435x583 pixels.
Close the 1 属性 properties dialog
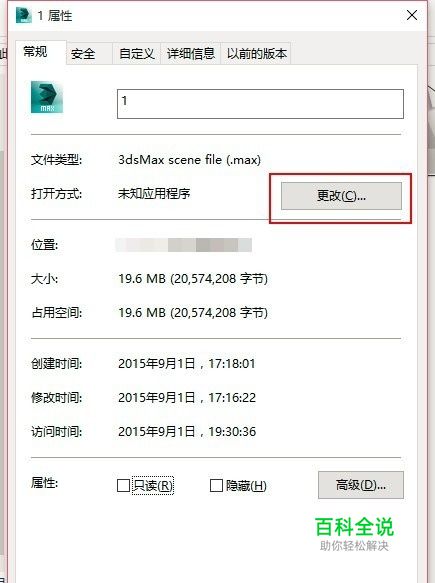pos(412,15)
